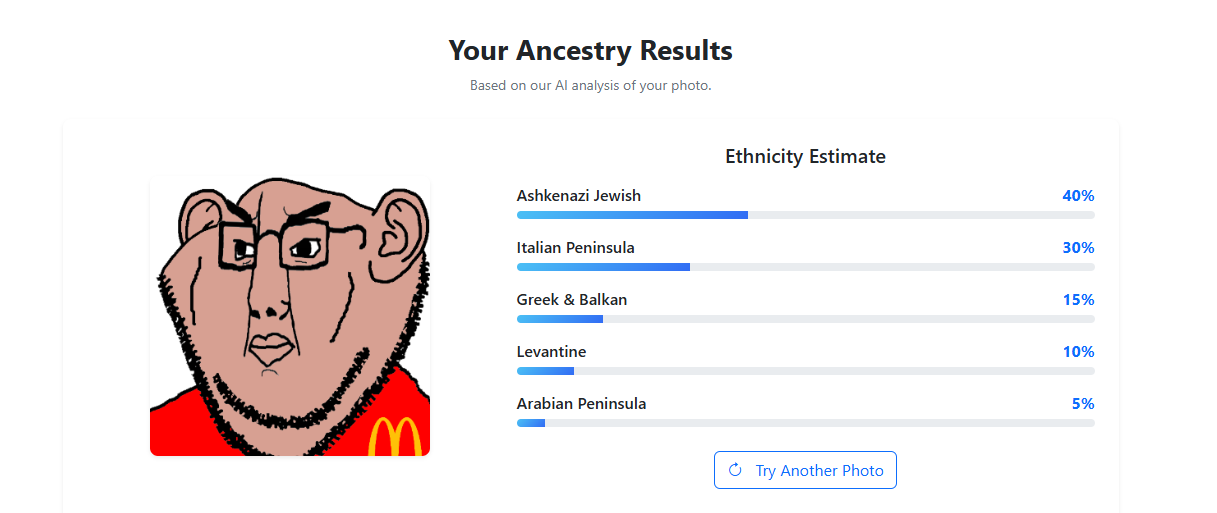Select the uploaded cartoon photo thumbnail
Image resolution: width=1217 pixels, height=513 pixels.
pyautogui.click(x=290, y=316)
